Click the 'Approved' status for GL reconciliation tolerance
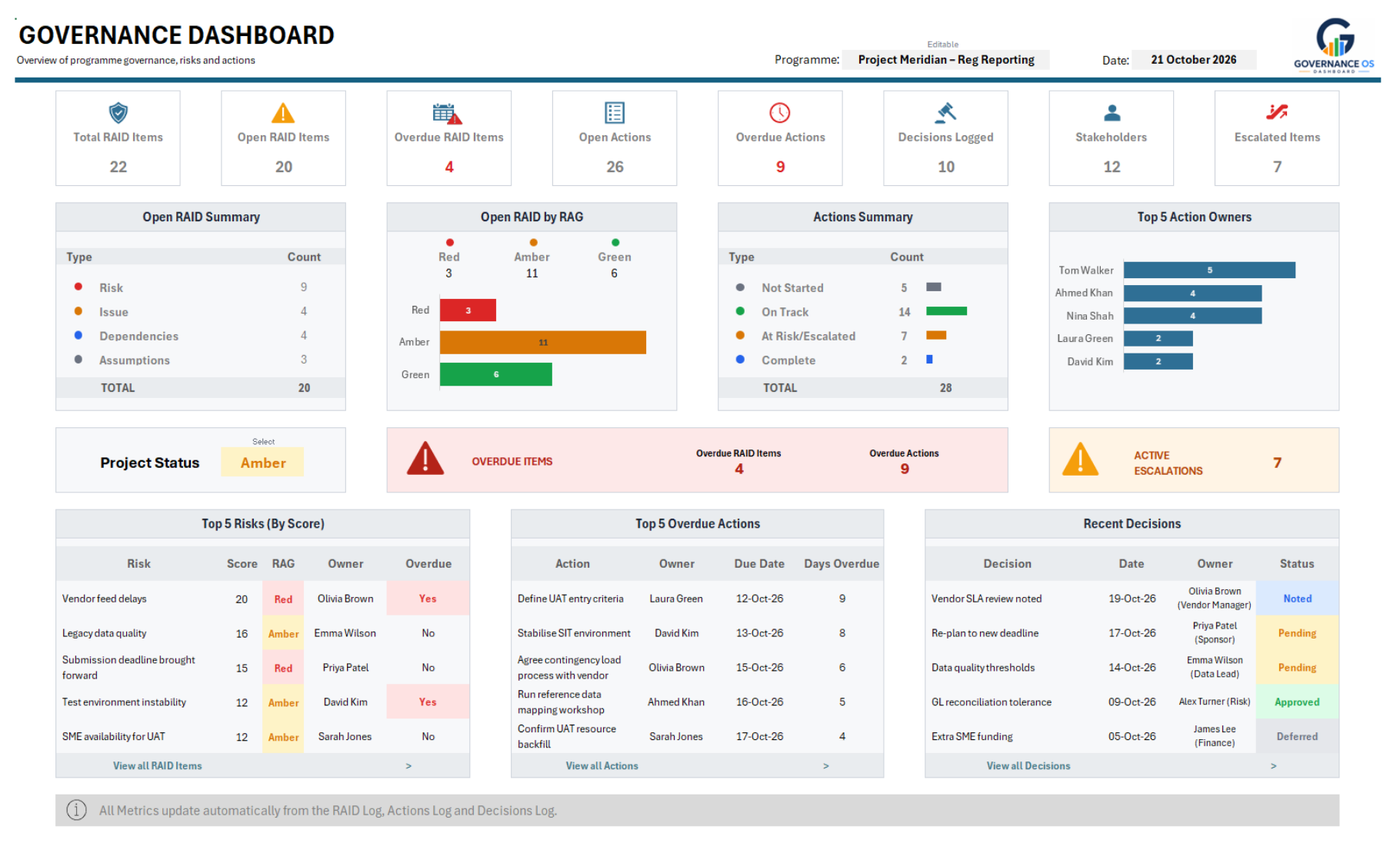The width and height of the screenshot is (1400, 846). [x=1297, y=702]
